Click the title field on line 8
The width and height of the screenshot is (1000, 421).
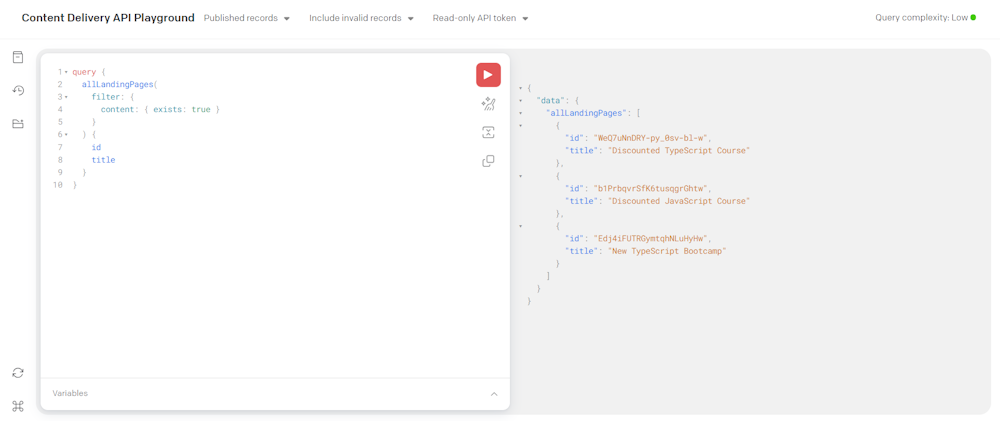coord(103,160)
